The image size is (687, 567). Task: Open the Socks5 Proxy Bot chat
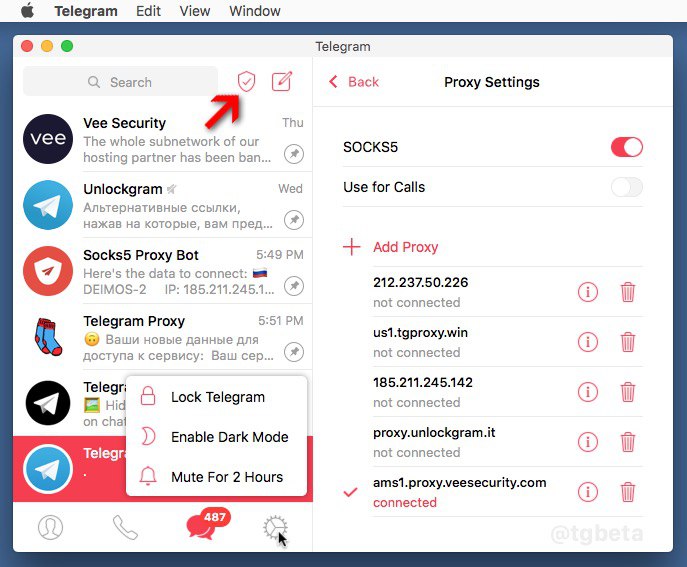pos(163,271)
